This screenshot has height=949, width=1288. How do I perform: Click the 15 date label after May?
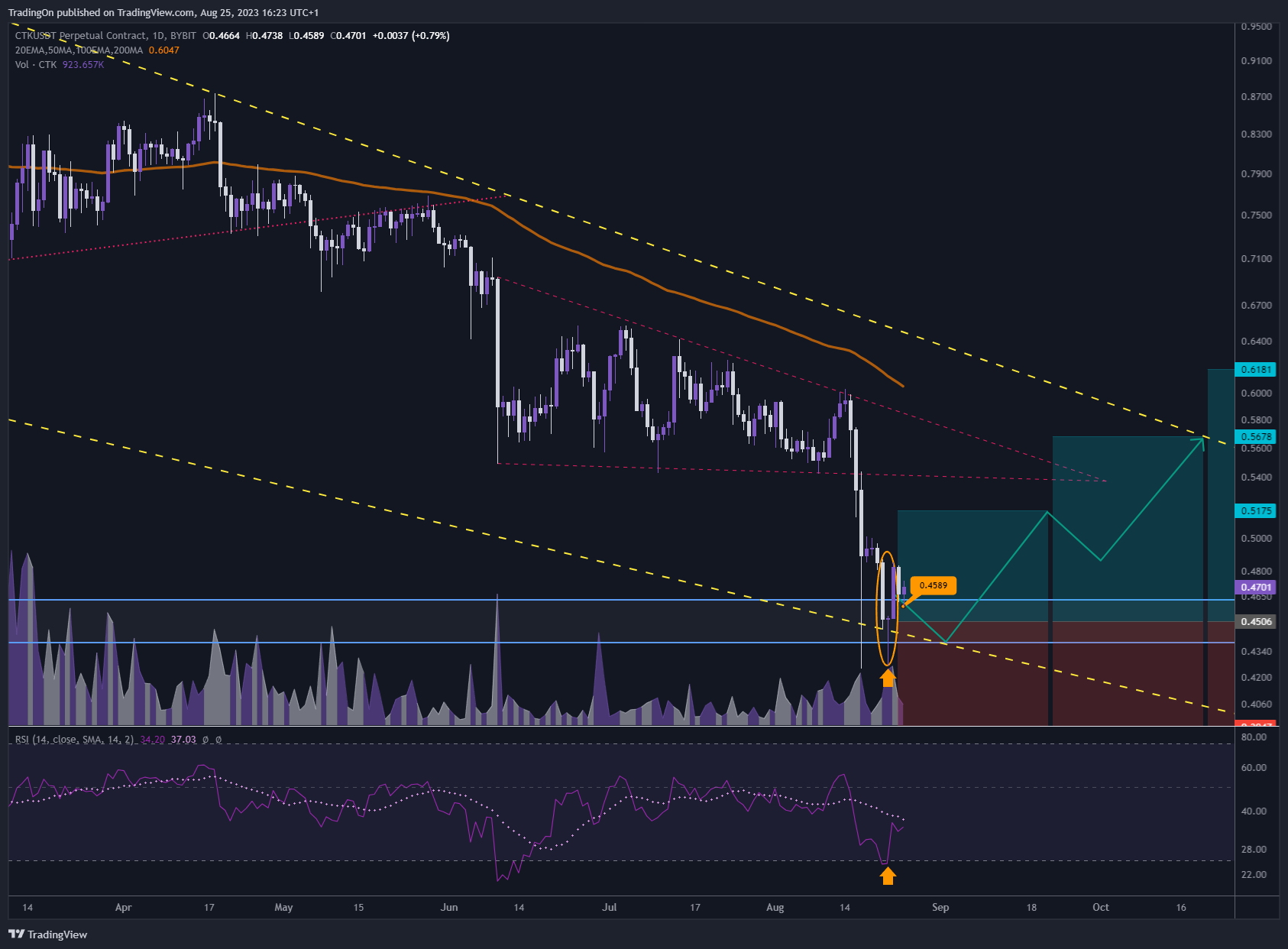pos(358,908)
